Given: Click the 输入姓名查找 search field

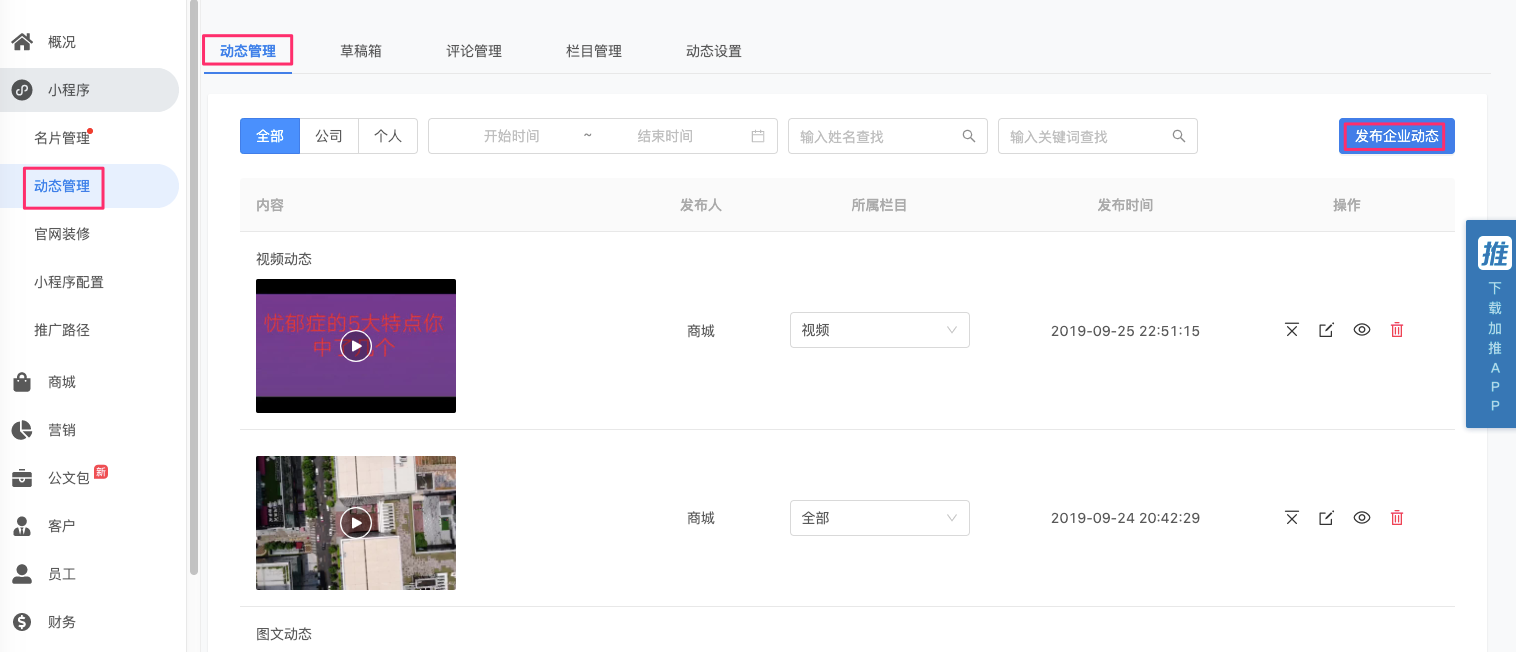Looking at the screenshot, I should [x=888, y=136].
